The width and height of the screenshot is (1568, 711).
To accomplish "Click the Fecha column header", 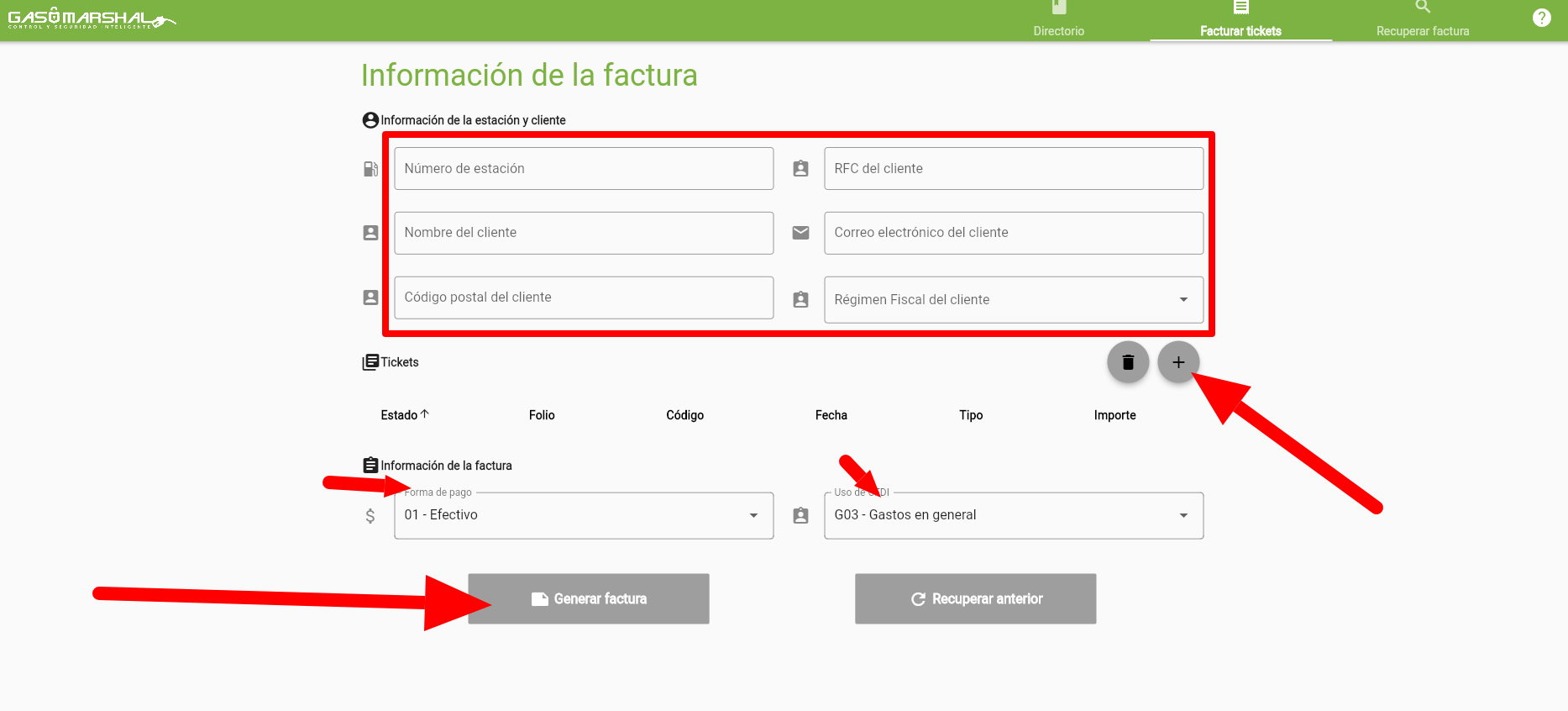I will coord(831,415).
